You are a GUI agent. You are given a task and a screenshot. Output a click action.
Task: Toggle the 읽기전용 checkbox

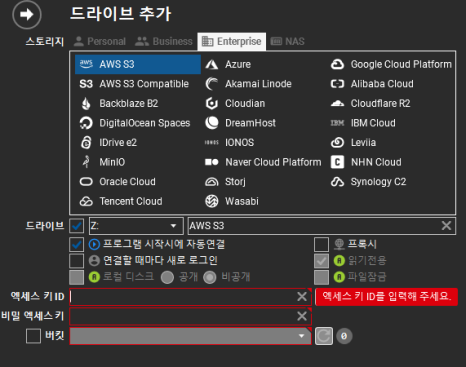[321, 261]
